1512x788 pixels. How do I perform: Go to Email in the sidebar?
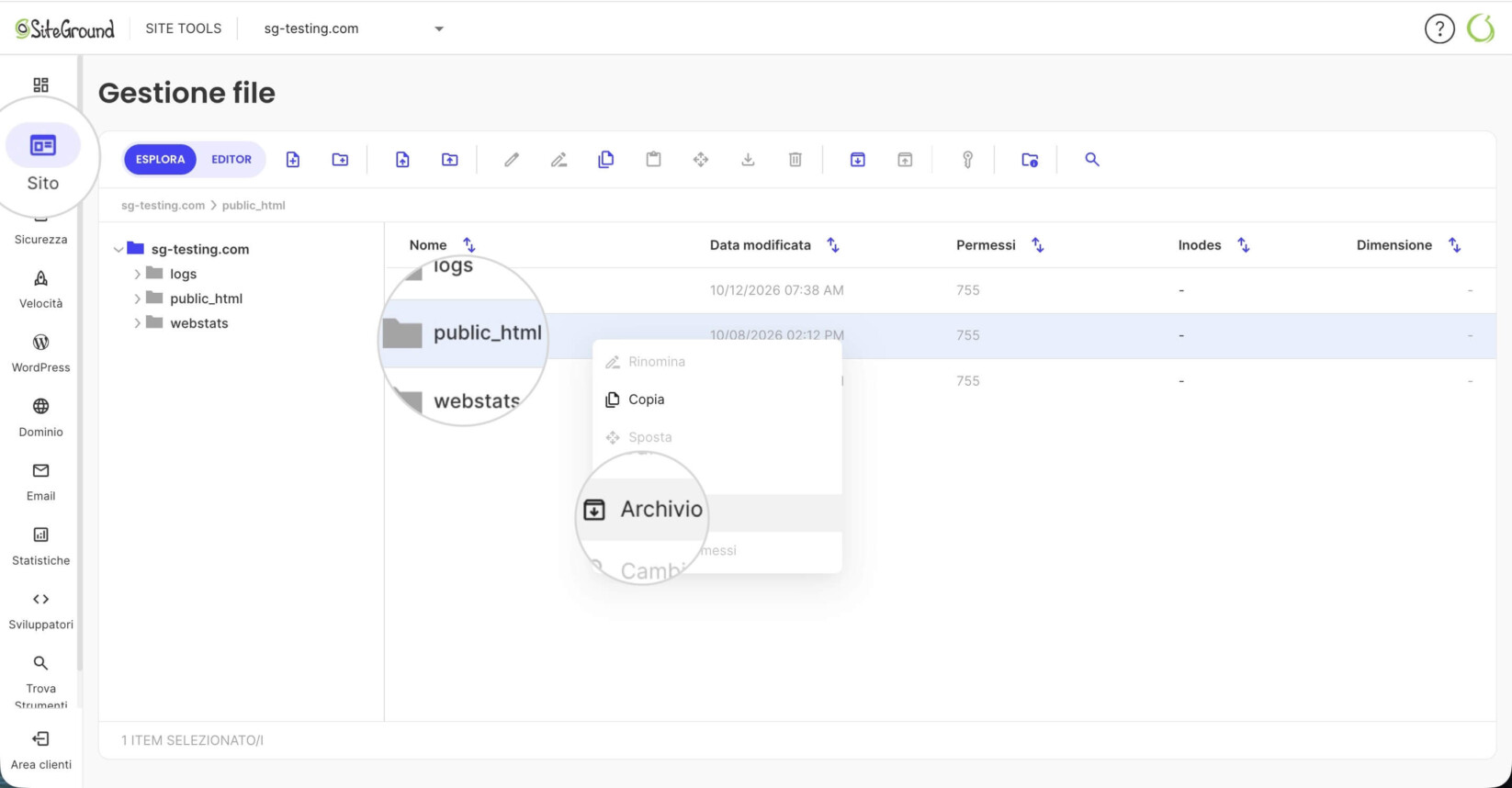[40, 482]
